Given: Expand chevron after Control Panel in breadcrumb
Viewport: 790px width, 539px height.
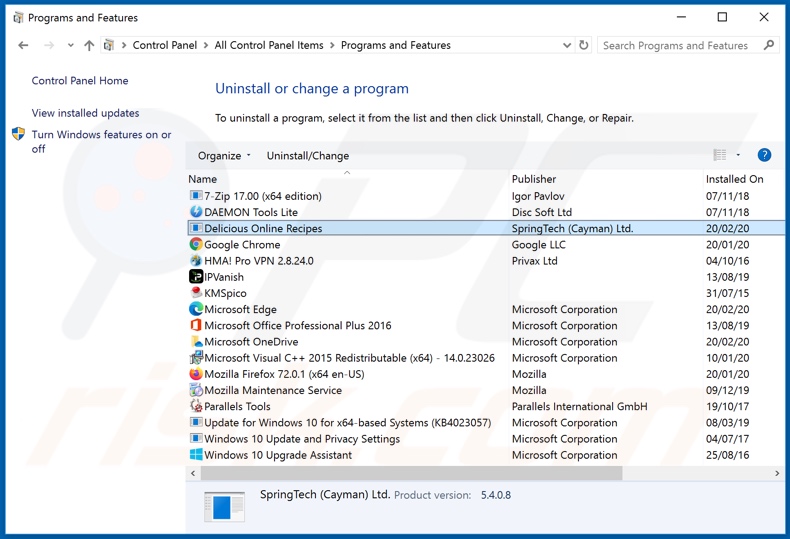Looking at the screenshot, I should click(206, 45).
